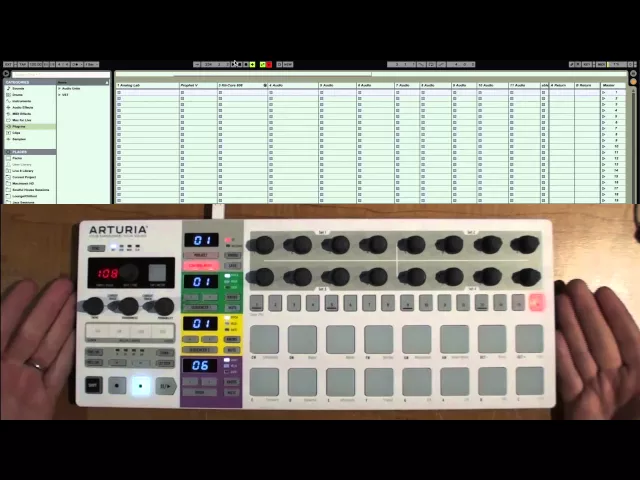The height and width of the screenshot is (480, 640).
Task: Unfold the Rit-Core 808 track button
Action: click(x=265, y=85)
